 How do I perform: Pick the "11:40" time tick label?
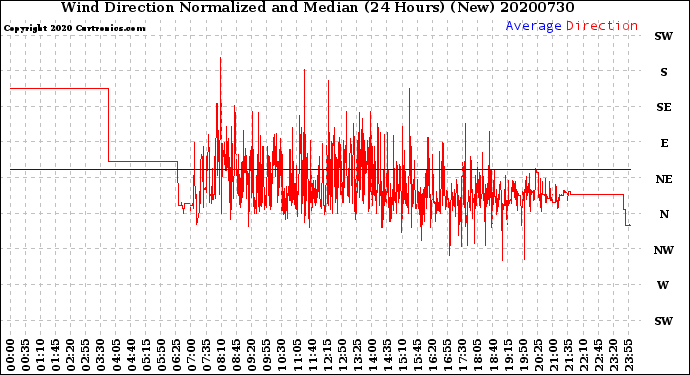312,355
